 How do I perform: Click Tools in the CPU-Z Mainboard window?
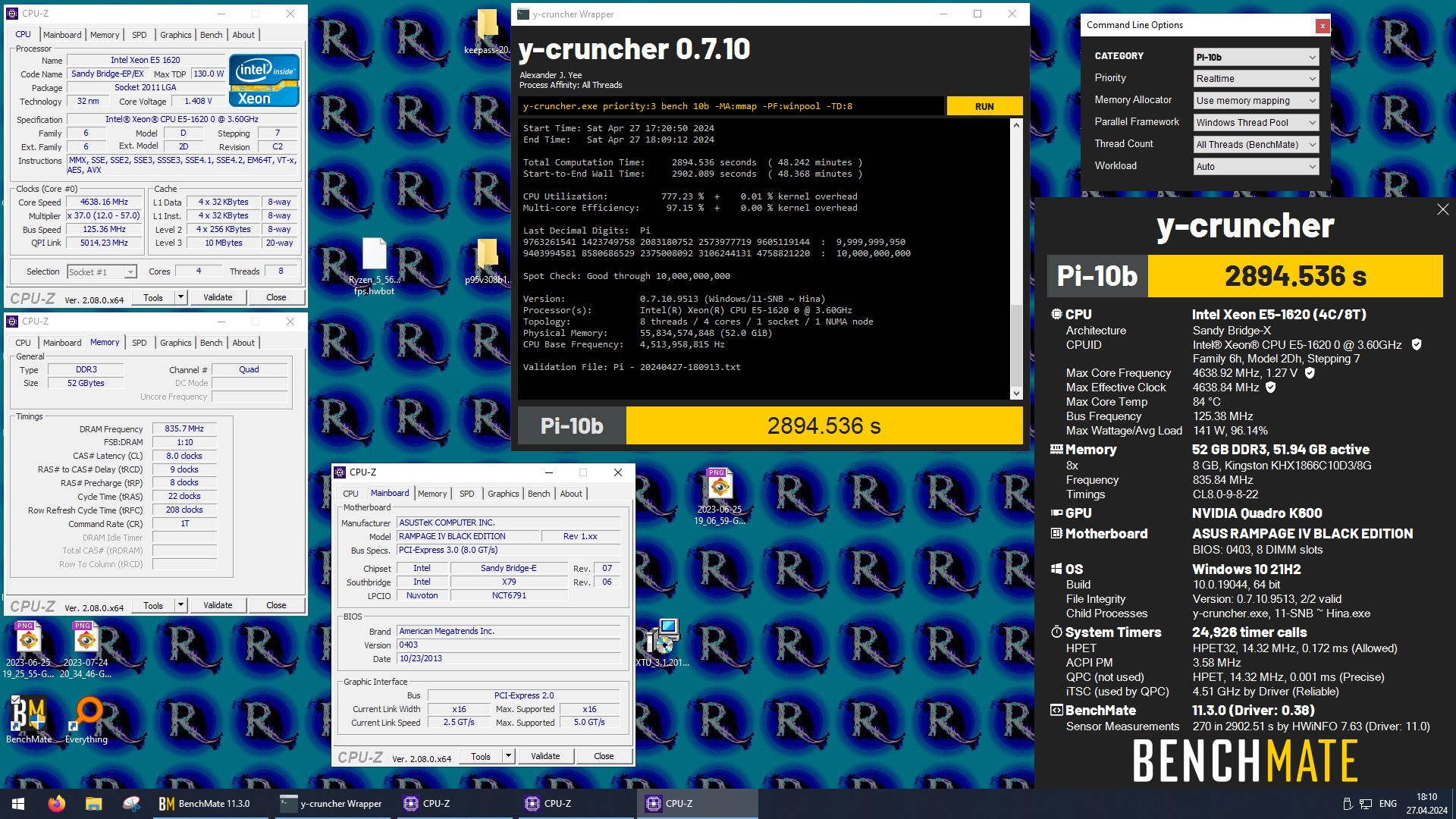(x=481, y=756)
